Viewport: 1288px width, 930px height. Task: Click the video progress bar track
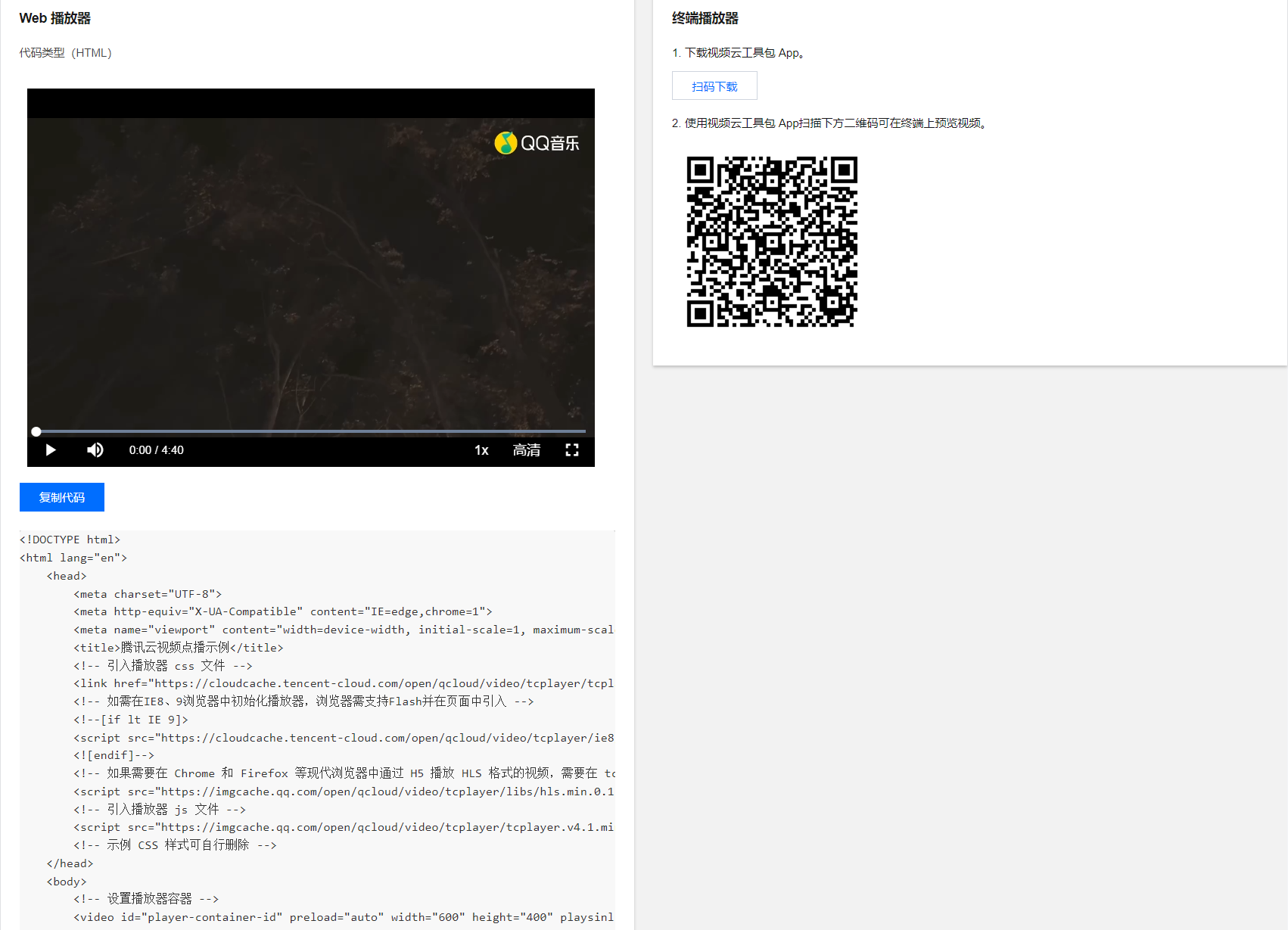tap(310, 431)
